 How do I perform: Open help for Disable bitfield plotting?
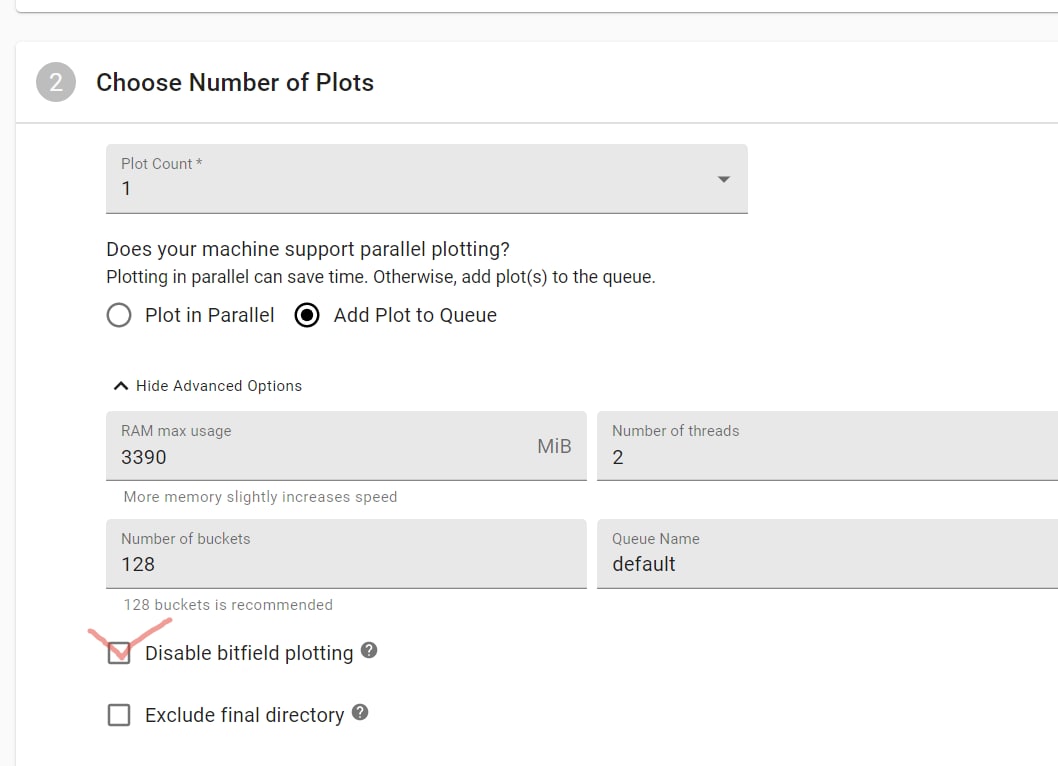(x=368, y=651)
